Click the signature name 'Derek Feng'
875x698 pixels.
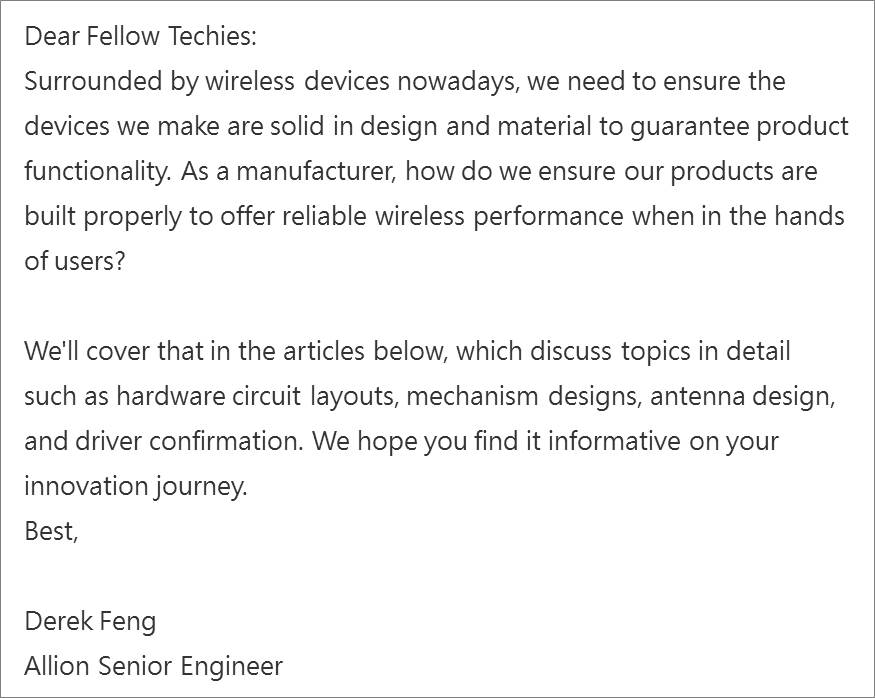(x=90, y=622)
